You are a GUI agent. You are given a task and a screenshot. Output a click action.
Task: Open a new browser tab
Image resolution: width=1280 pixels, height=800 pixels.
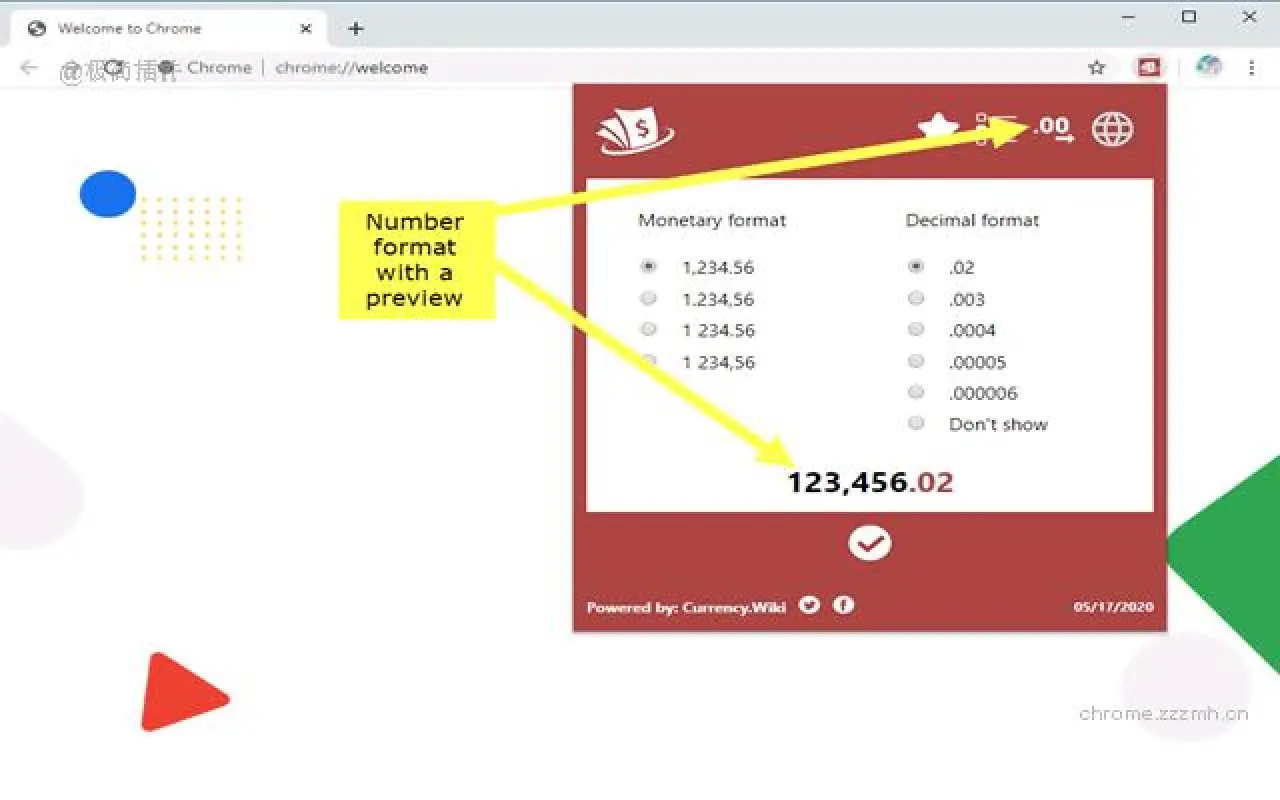pyautogui.click(x=355, y=28)
